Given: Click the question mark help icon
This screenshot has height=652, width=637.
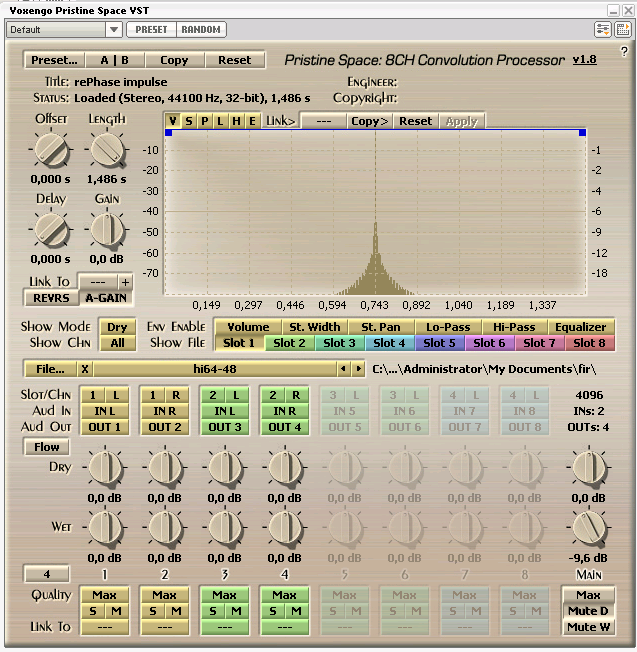Looking at the screenshot, I should point(624,52).
